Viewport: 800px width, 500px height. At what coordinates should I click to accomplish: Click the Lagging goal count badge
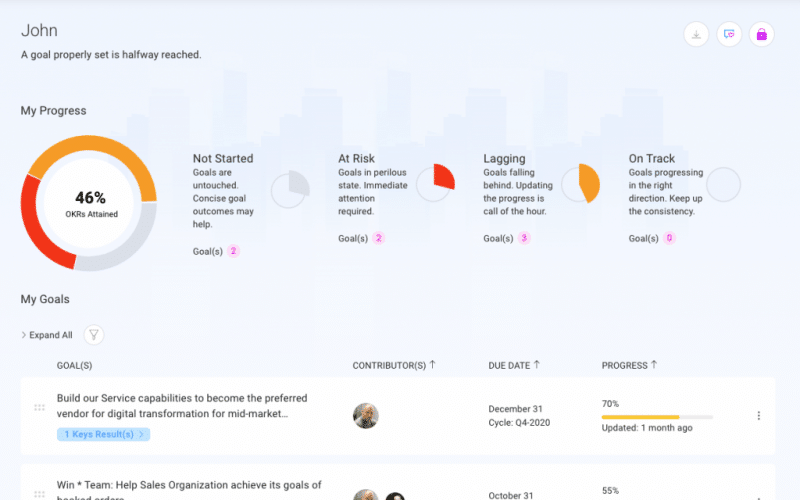pos(524,238)
